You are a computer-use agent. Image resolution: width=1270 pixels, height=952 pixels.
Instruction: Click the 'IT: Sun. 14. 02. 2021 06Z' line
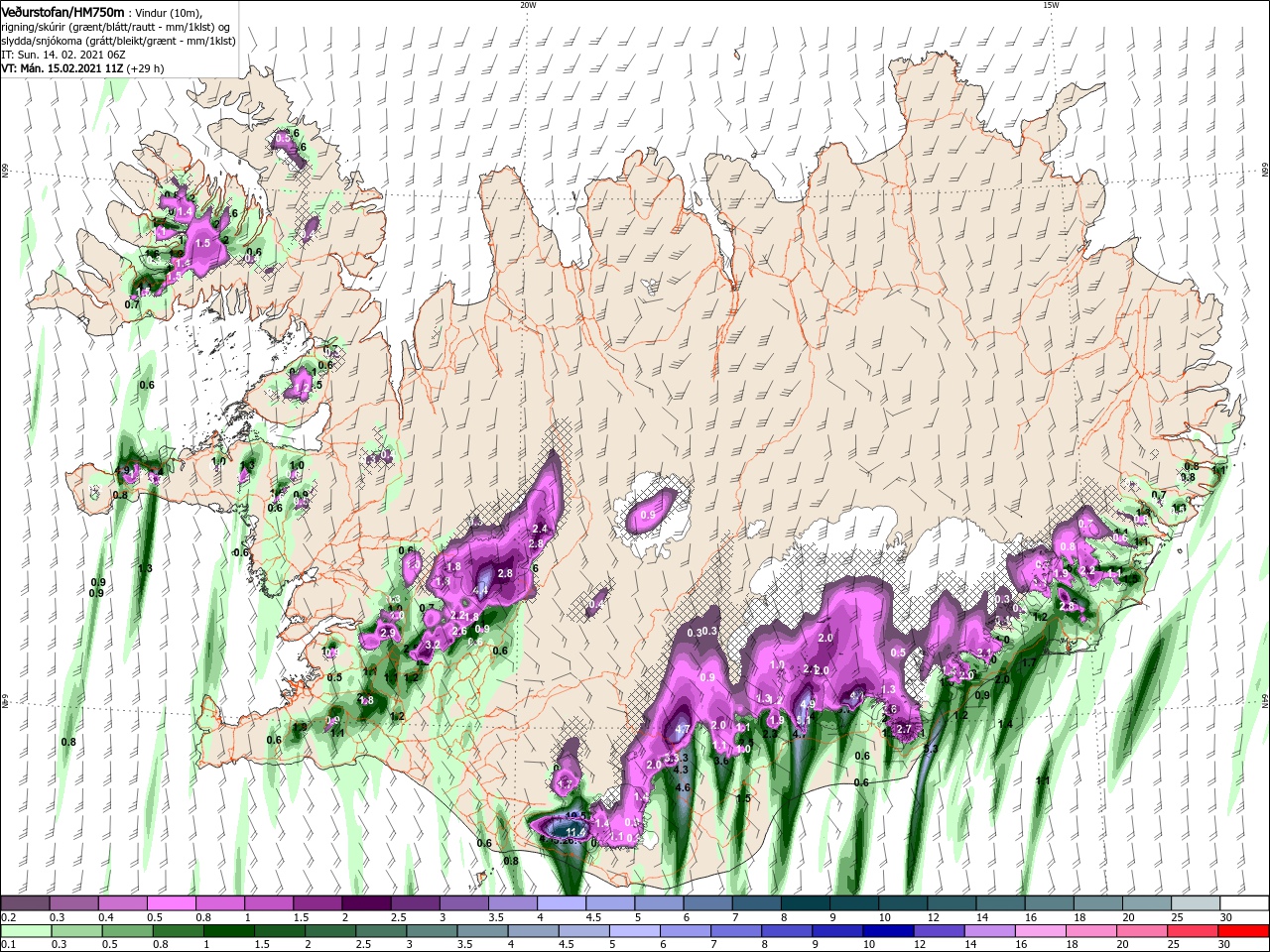[65, 56]
